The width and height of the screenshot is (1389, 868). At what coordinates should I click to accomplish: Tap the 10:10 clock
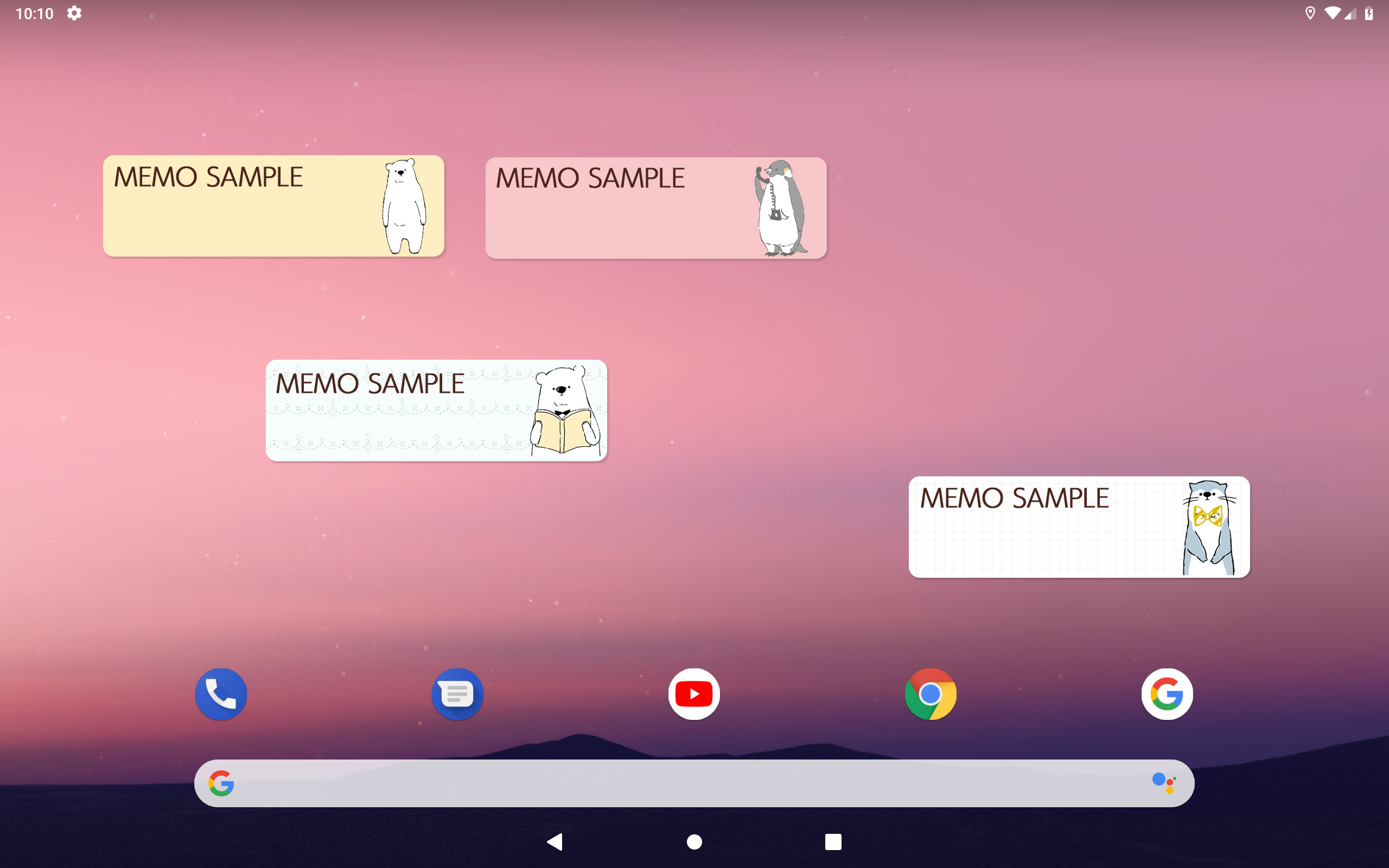click(x=34, y=13)
